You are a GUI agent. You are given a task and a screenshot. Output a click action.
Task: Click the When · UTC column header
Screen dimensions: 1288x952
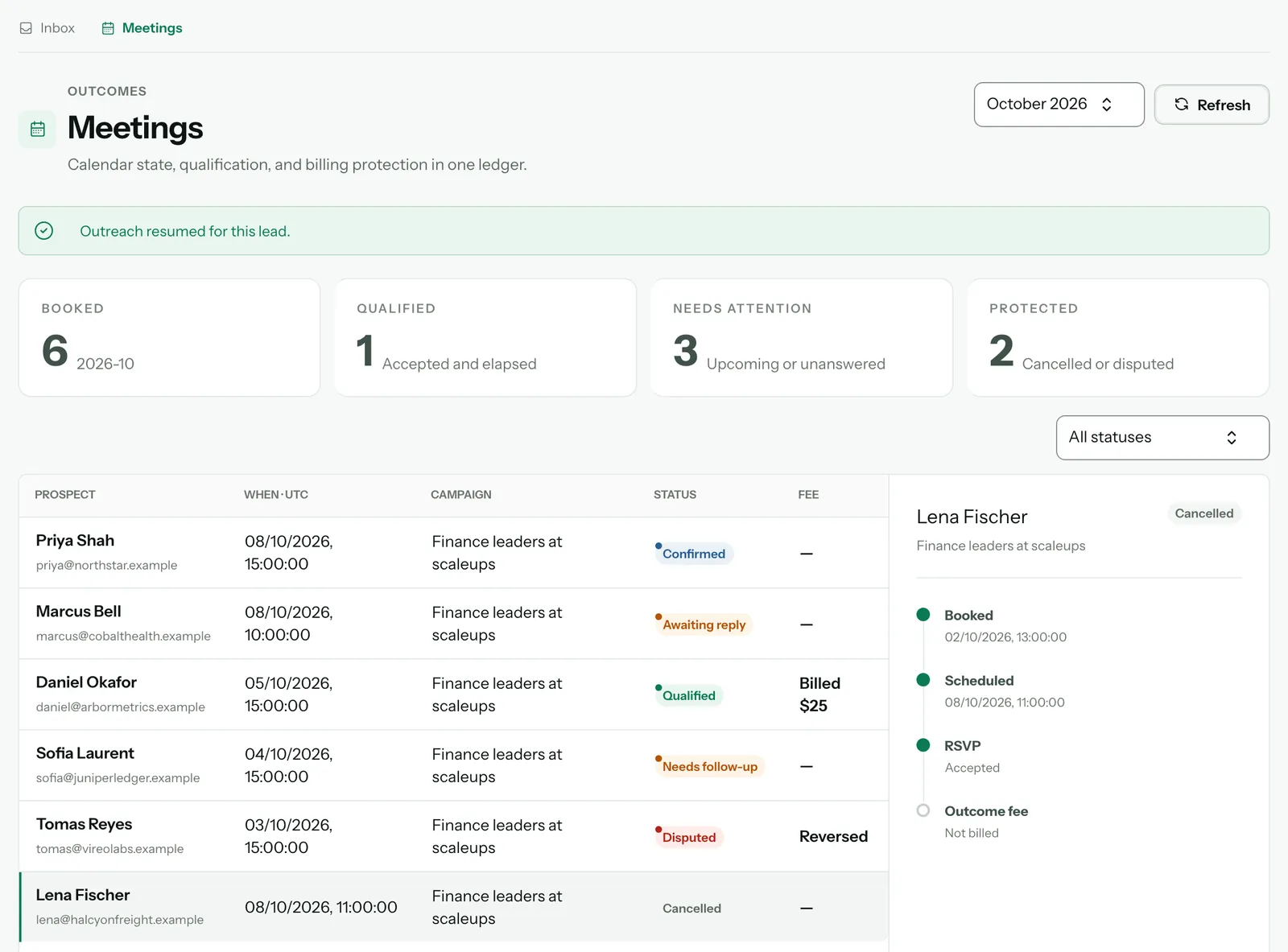pos(276,495)
